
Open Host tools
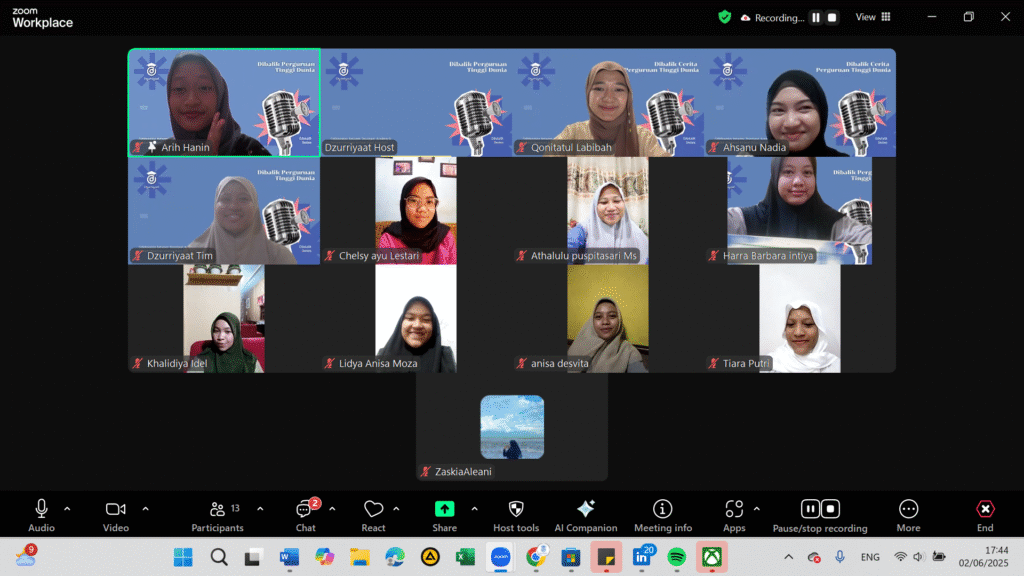point(516,510)
